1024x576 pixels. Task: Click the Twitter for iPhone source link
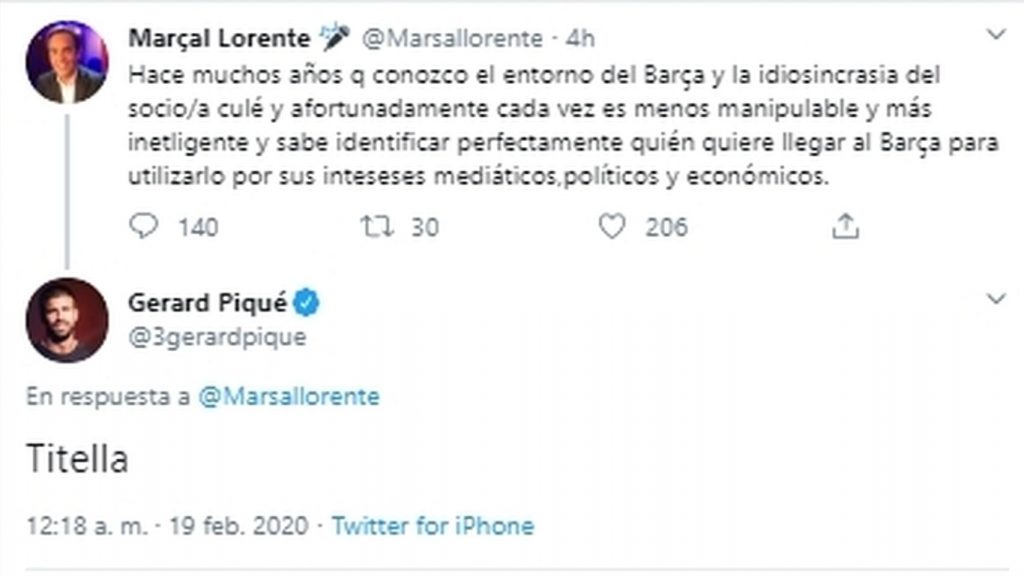pyautogui.click(x=432, y=525)
